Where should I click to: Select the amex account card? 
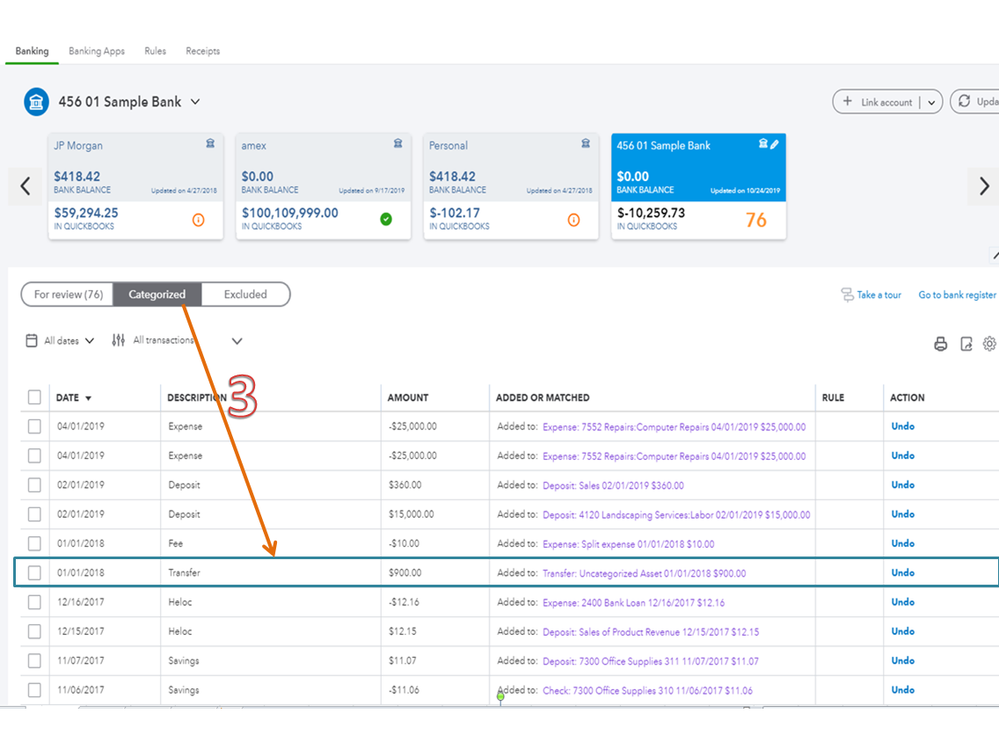[x=323, y=187]
